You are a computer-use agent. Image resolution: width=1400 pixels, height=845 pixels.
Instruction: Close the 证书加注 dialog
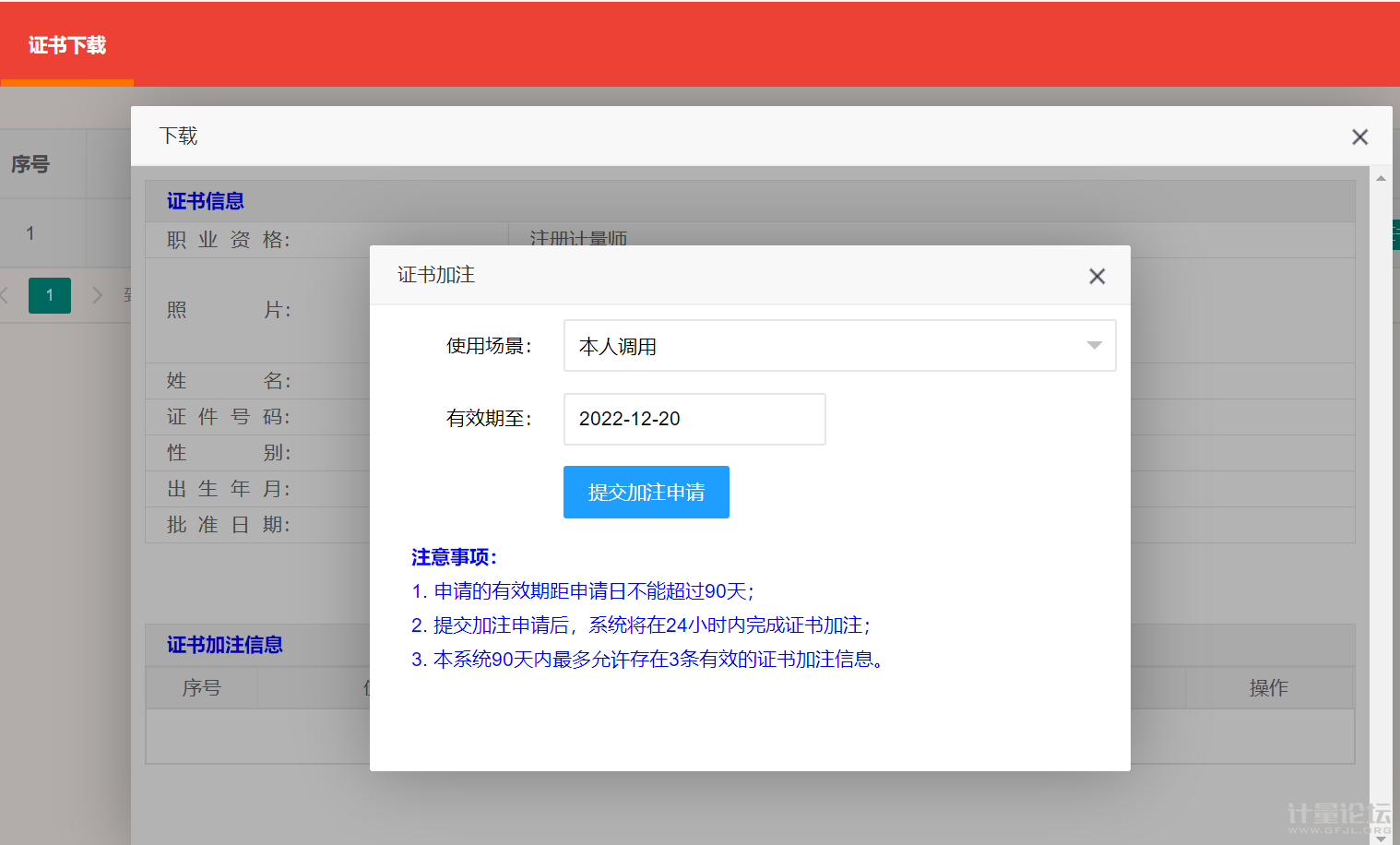tap(1097, 276)
